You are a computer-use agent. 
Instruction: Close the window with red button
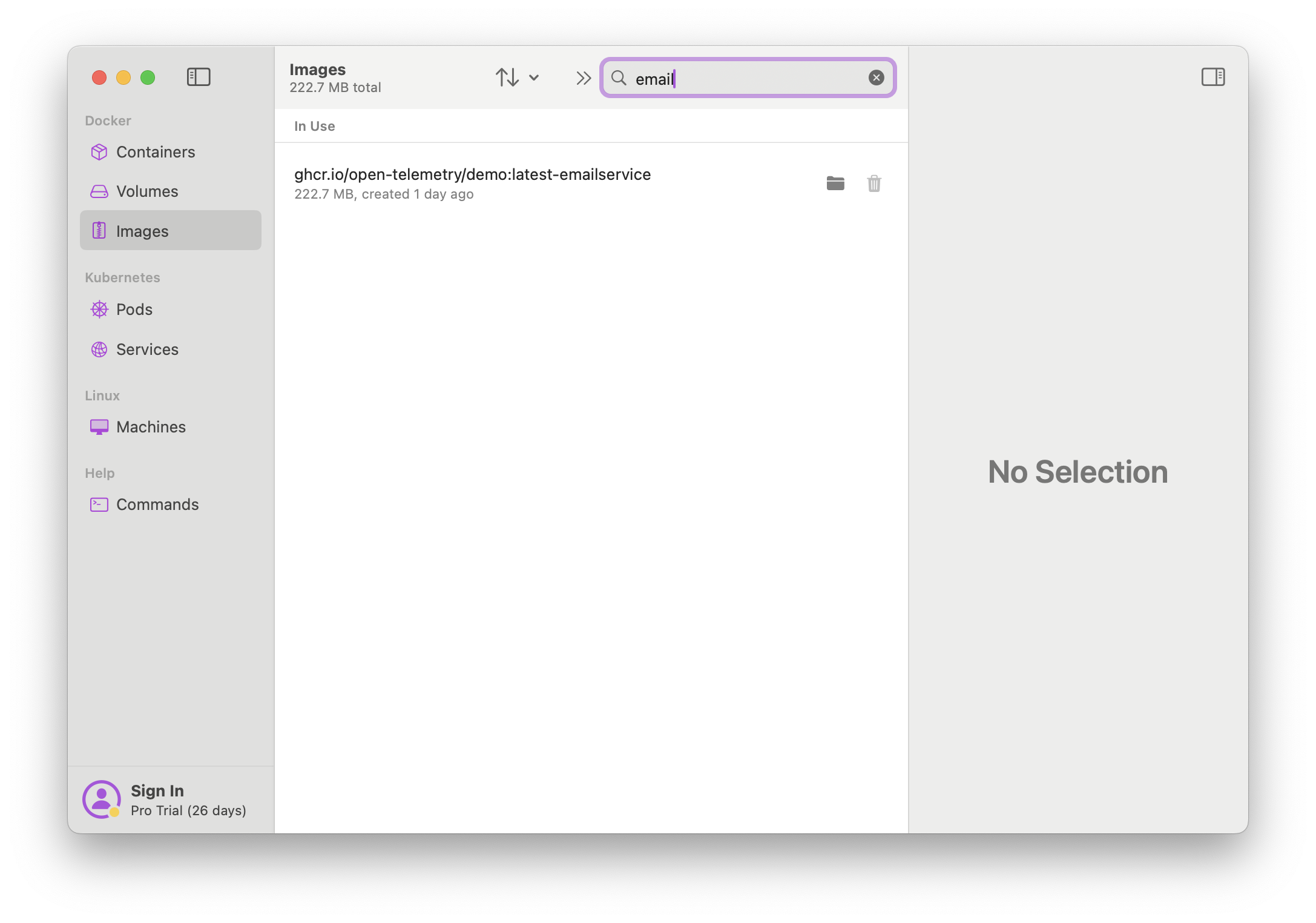point(99,78)
